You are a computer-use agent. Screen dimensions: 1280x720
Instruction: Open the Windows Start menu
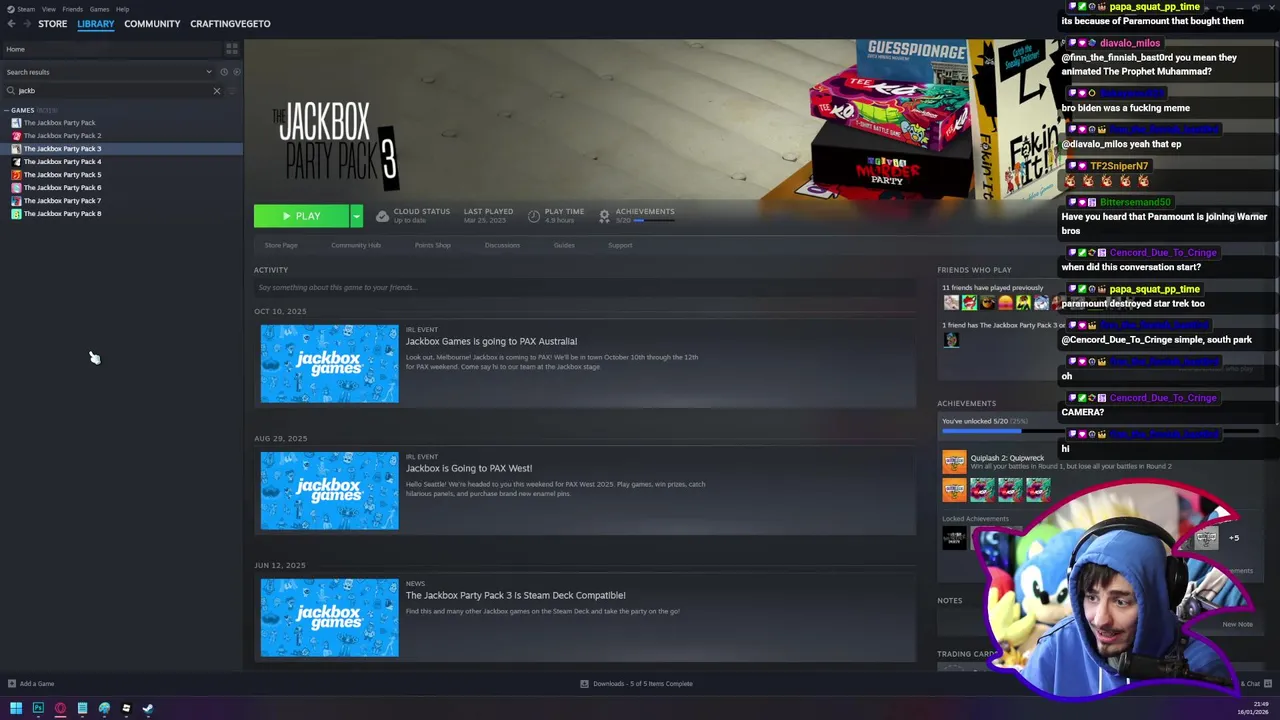[16, 709]
